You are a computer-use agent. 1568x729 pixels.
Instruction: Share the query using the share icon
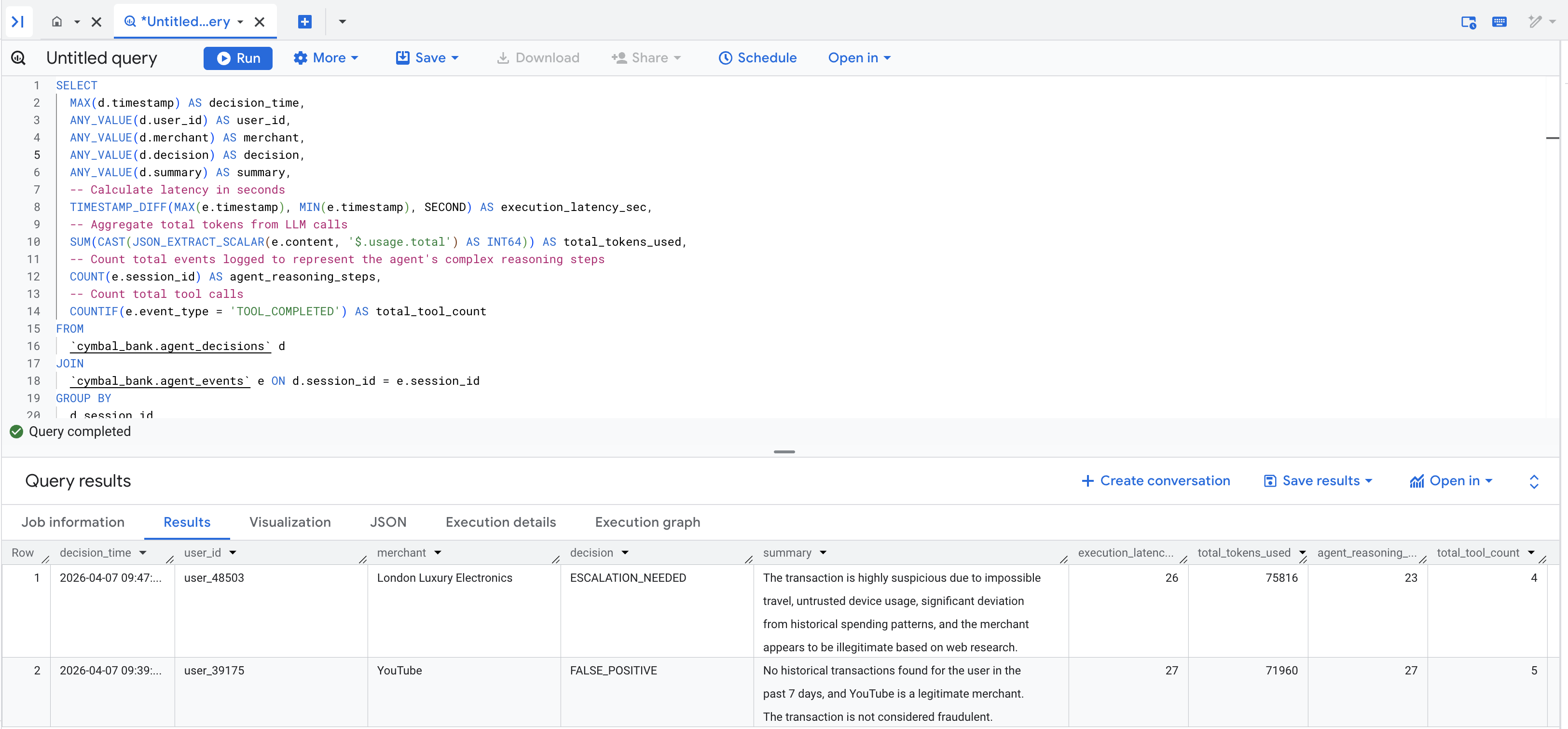[x=646, y=58]
